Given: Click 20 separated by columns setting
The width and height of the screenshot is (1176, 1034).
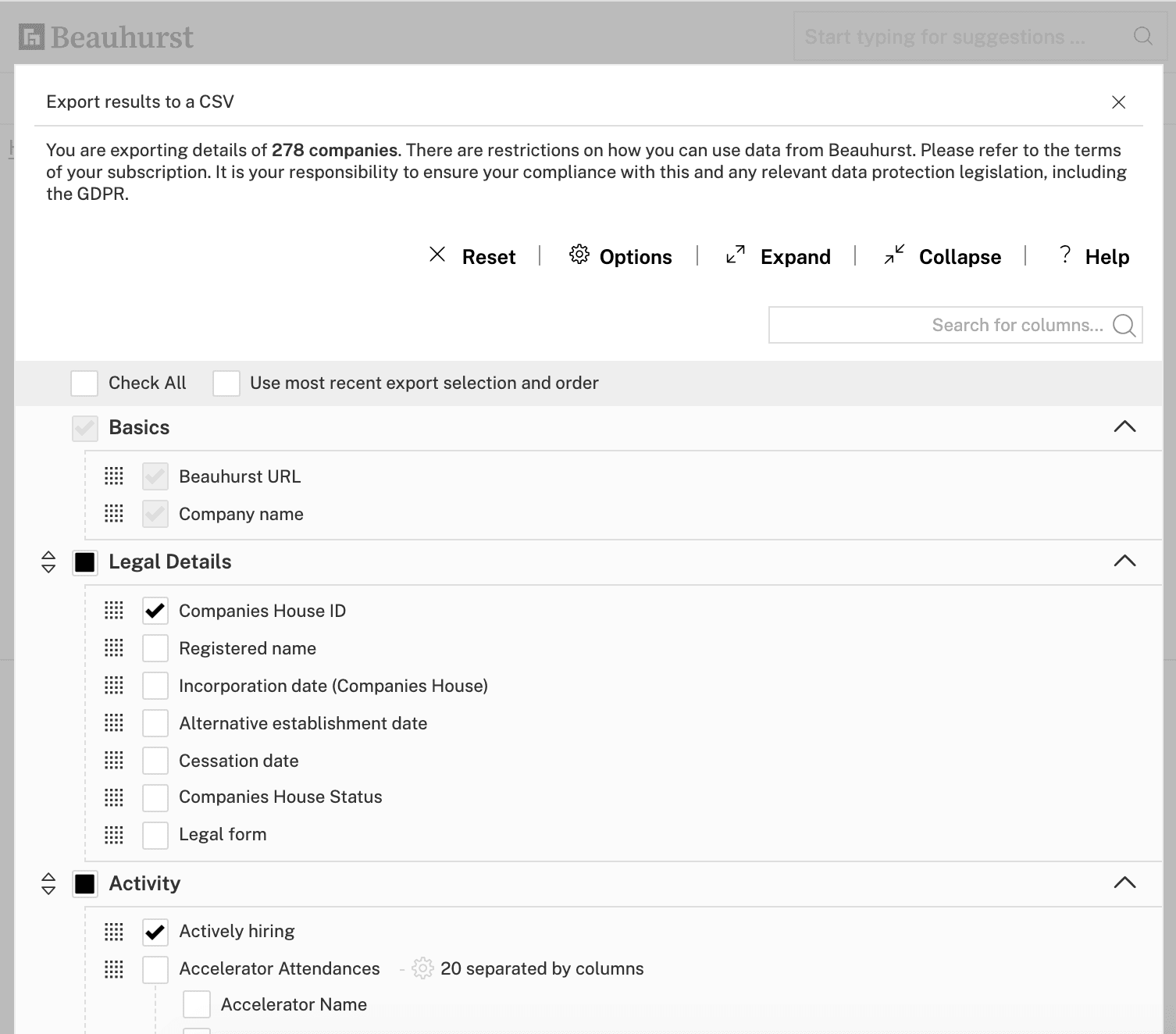Looking at the screenshot, I should (542, 968).
